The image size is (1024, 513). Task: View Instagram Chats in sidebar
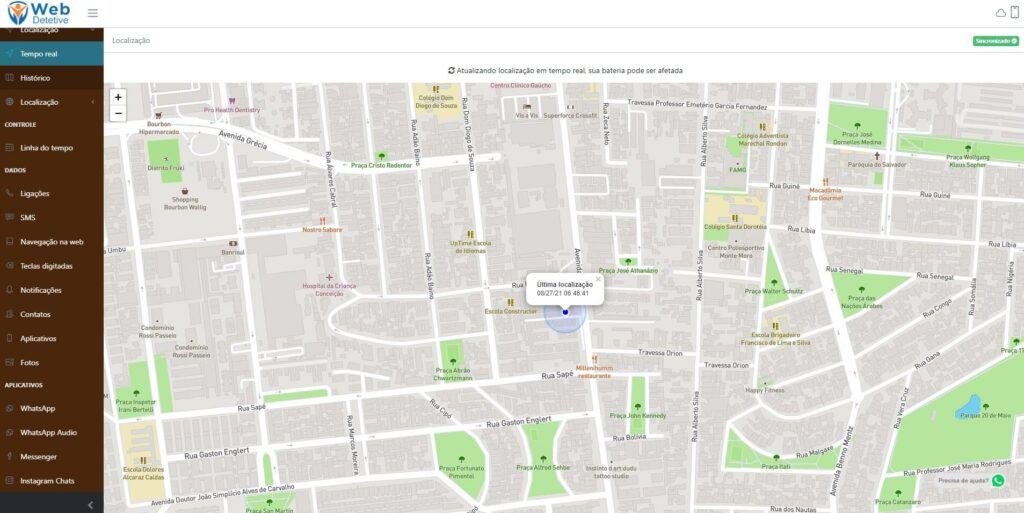(x=47, y=481)
